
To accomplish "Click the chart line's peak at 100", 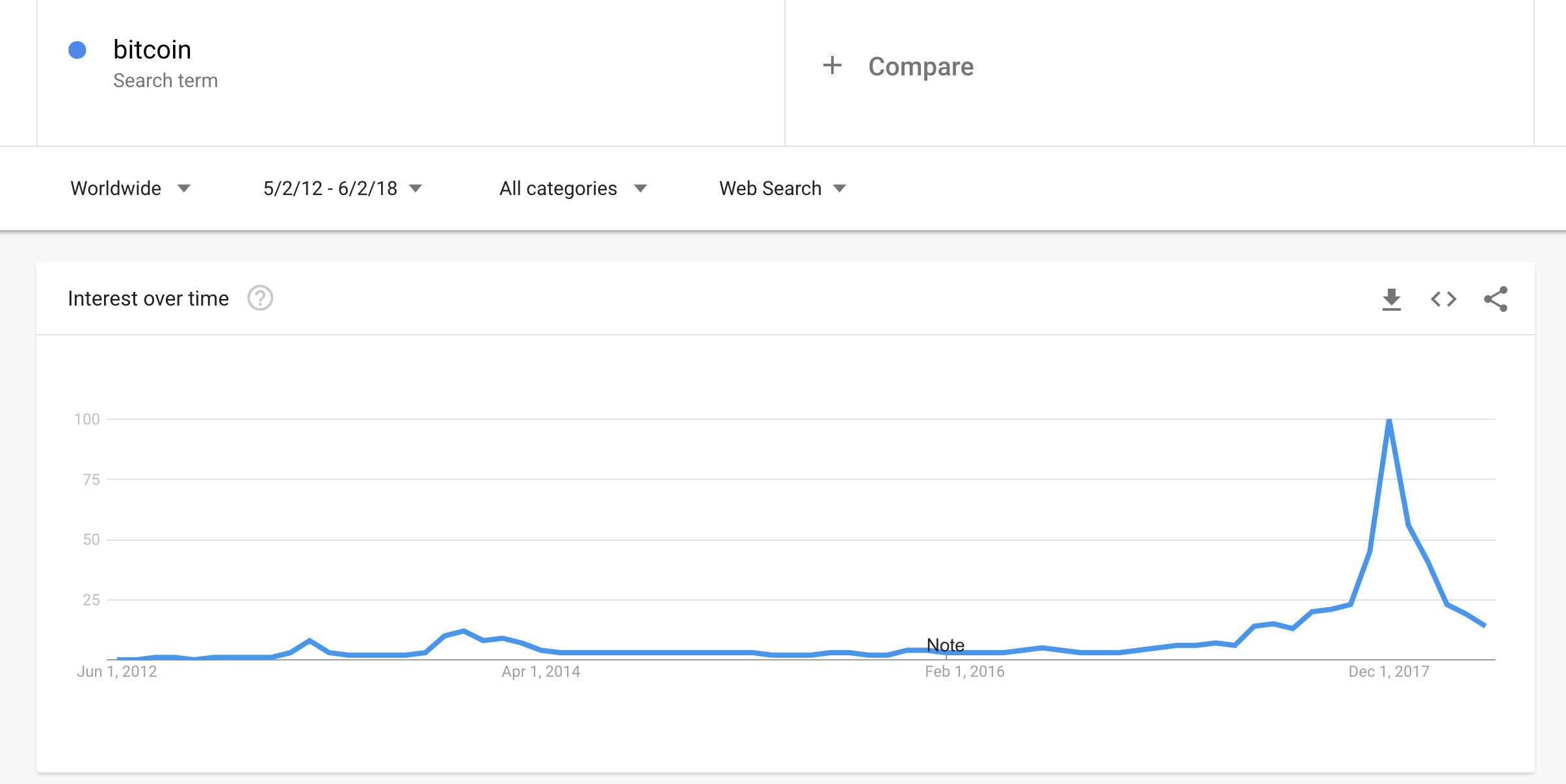I will [x=1389, y=421].
